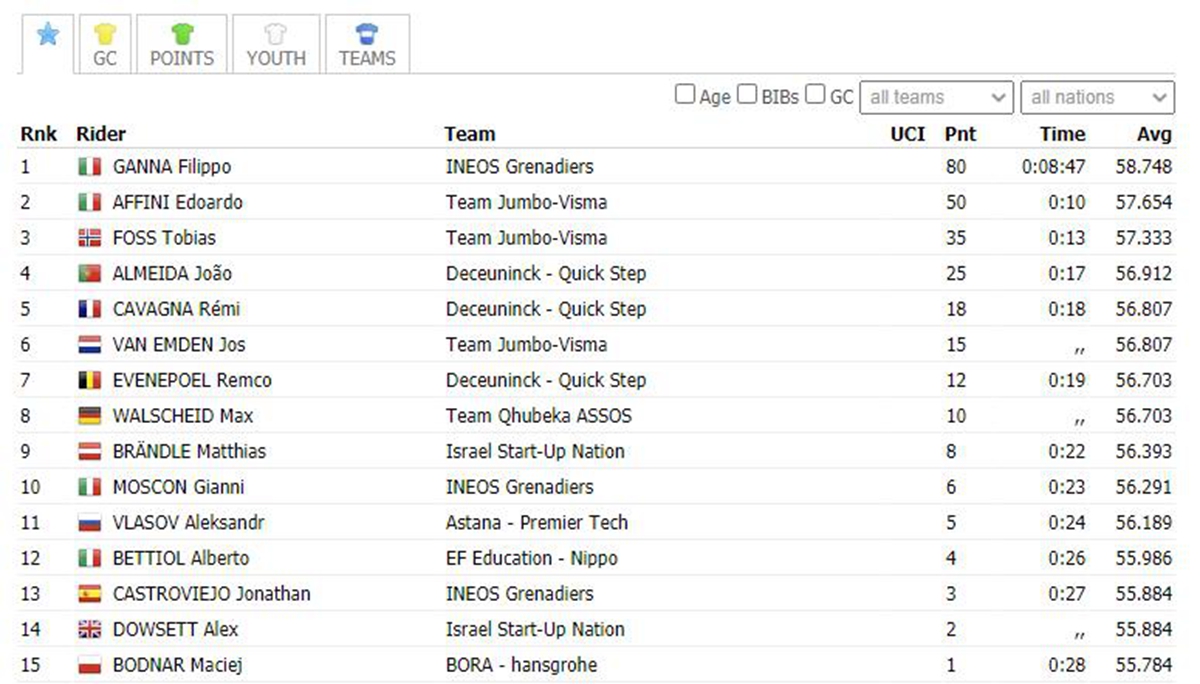Image resolution: width=1200 pixels, height=684 pixels.
Task: Open EVENEPOEL Remco's rider page
Action: tap(192, 380)
